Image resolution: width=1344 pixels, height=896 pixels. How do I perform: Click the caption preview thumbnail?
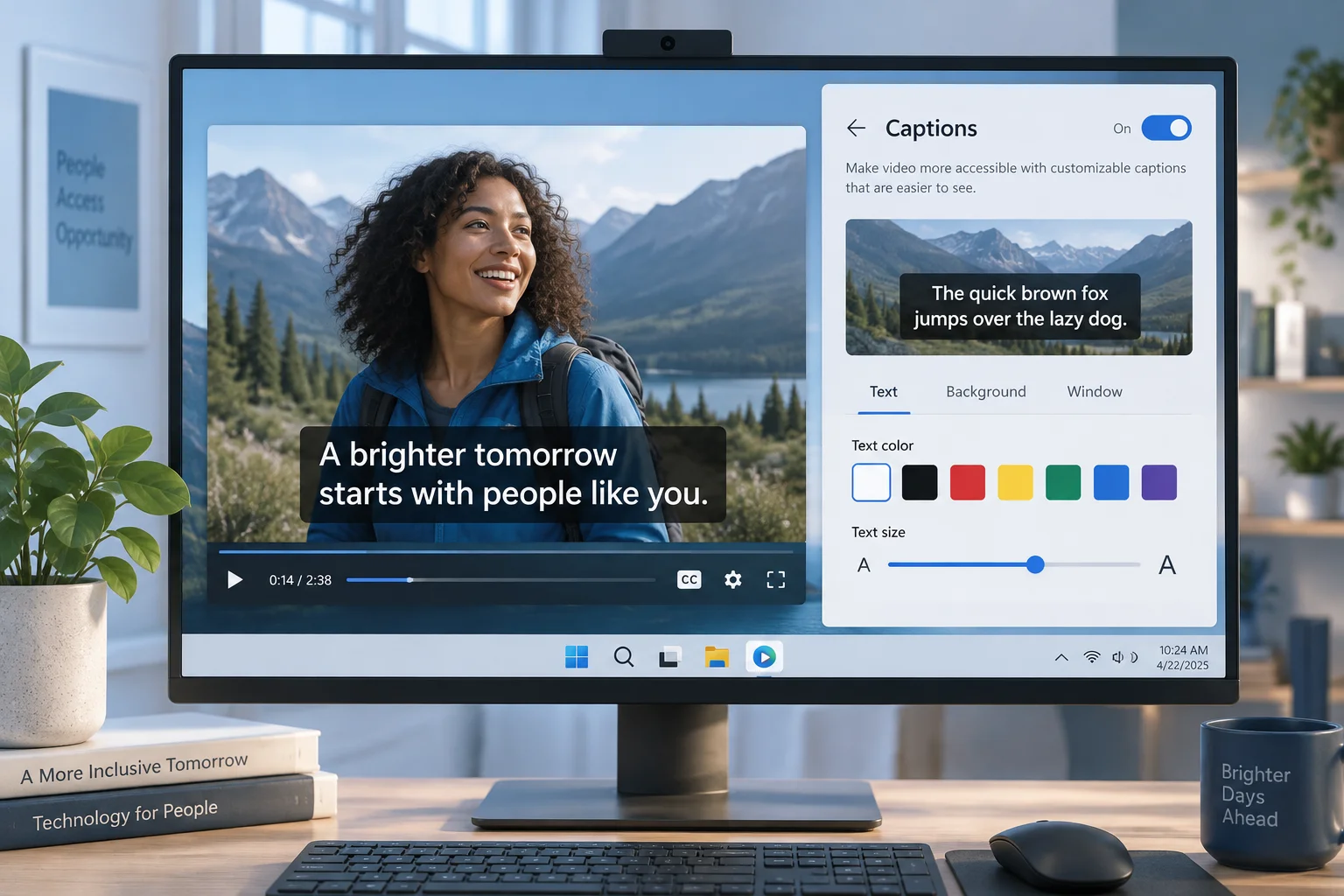[1018, 287]
